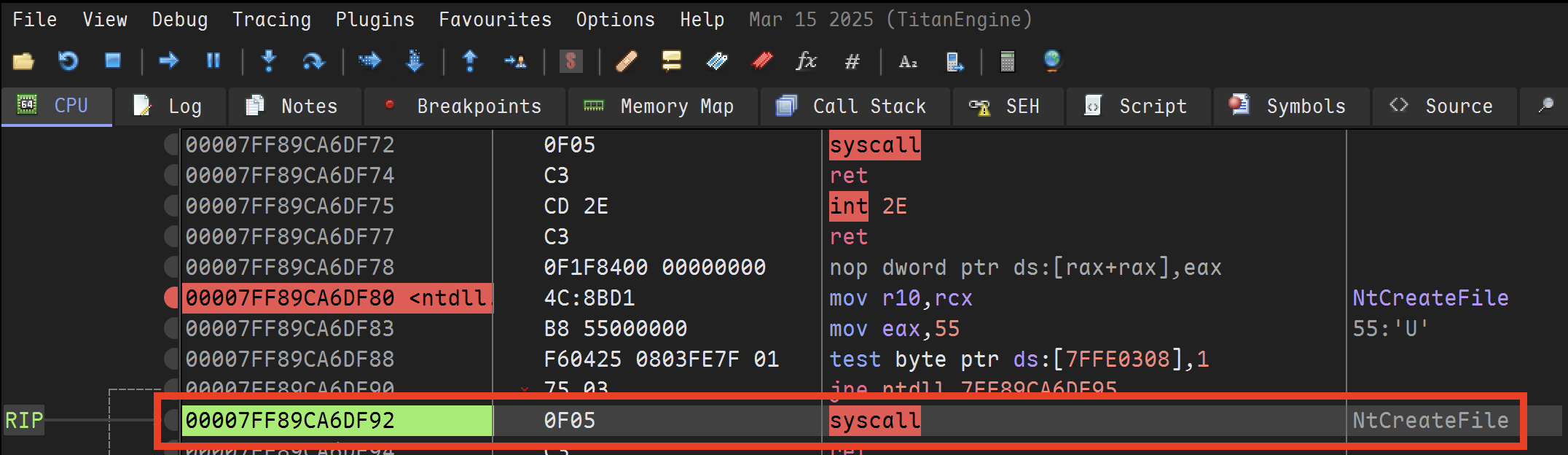
Task: Show comments with the speech bubble icon
Action: pyautogui.click(x=672, y=61)
